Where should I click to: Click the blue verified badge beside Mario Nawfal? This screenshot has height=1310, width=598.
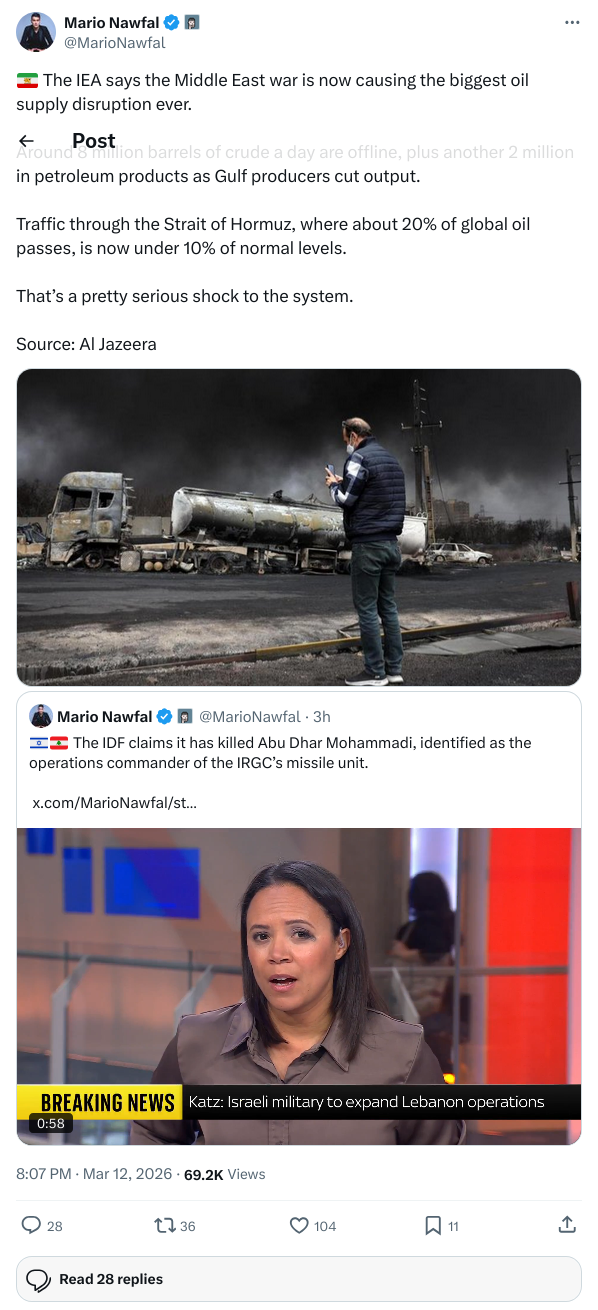pos(172,23)
